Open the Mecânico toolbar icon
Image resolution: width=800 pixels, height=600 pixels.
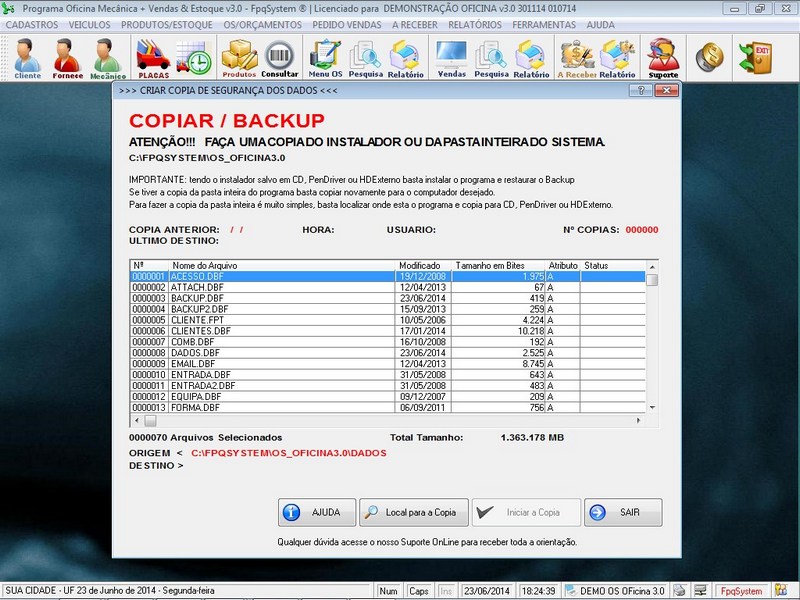(108, 58)
